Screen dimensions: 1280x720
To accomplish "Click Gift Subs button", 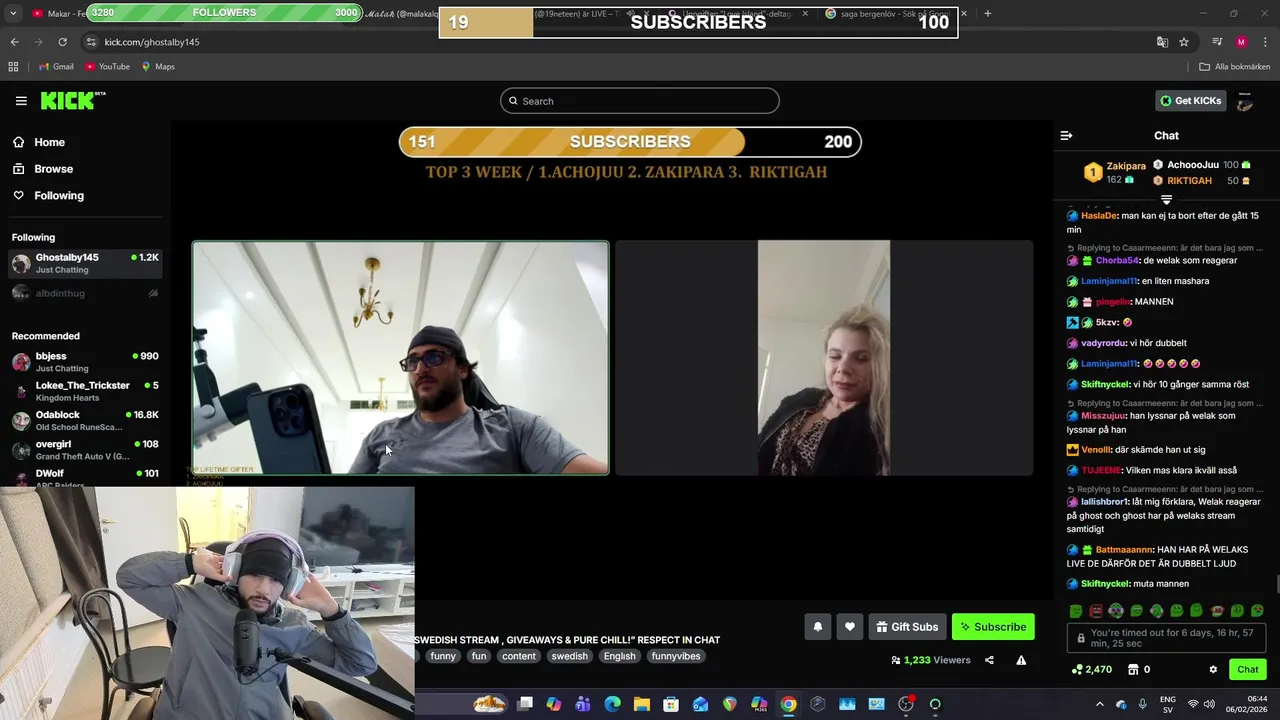I will coord(907,627).
